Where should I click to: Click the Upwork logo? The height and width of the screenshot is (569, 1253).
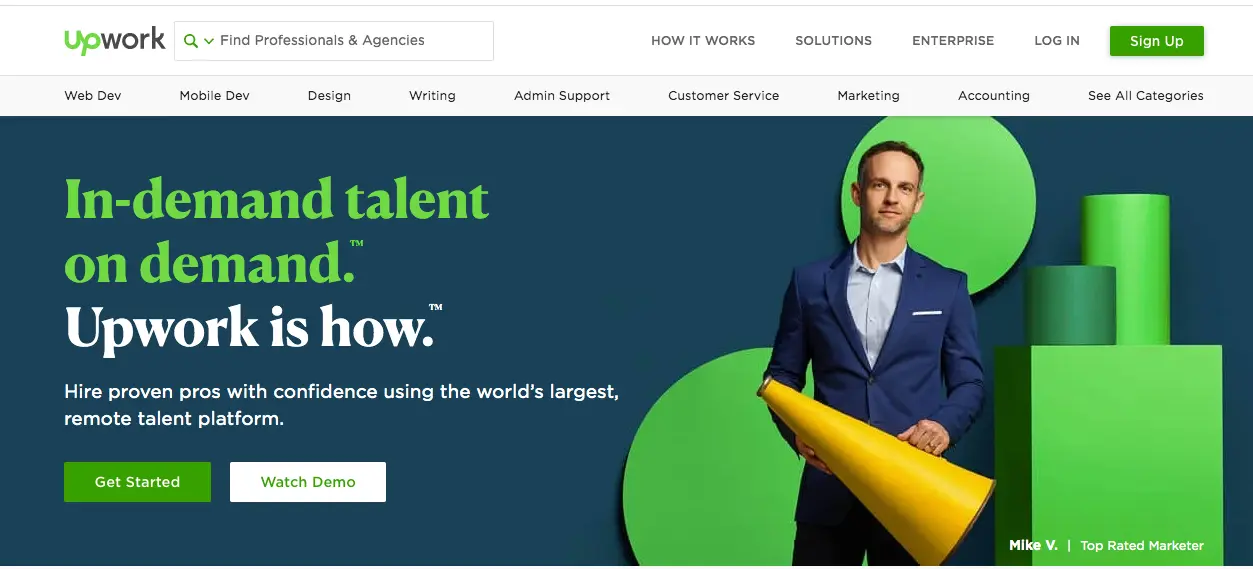click(114, 41)
